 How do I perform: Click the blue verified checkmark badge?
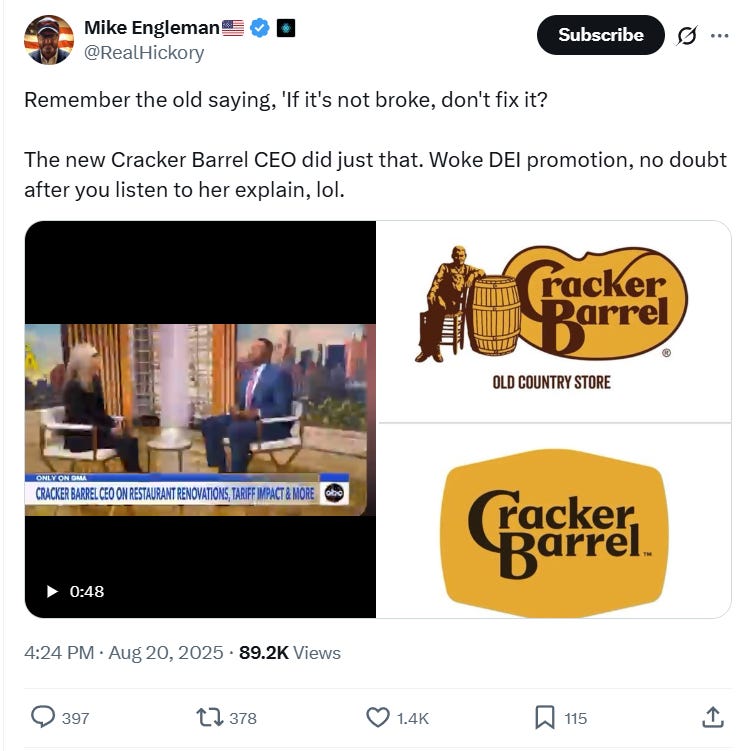click(x=260, y=28)
